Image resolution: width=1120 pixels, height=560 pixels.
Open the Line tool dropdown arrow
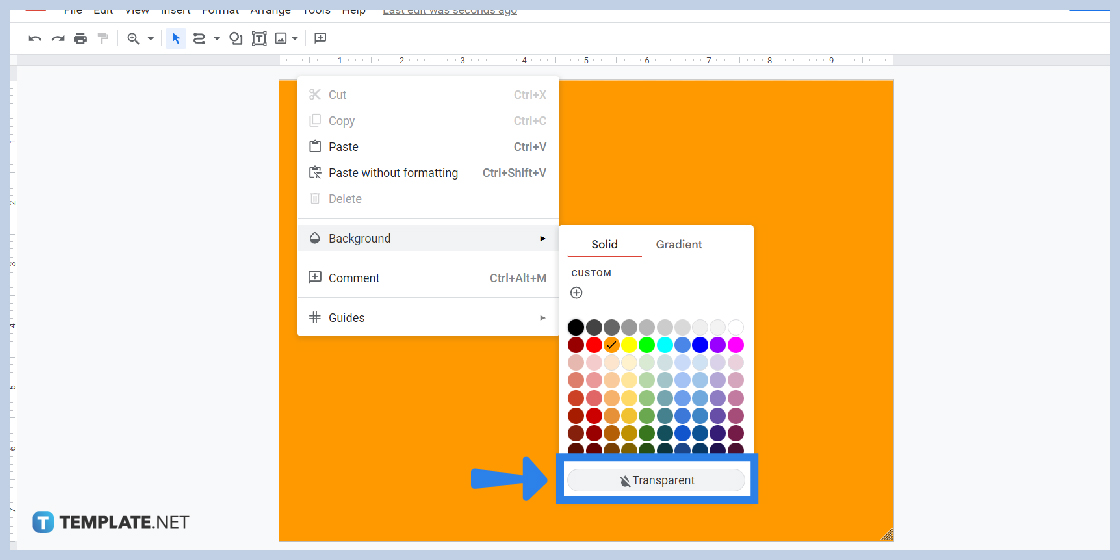click(x=217, y=39)
